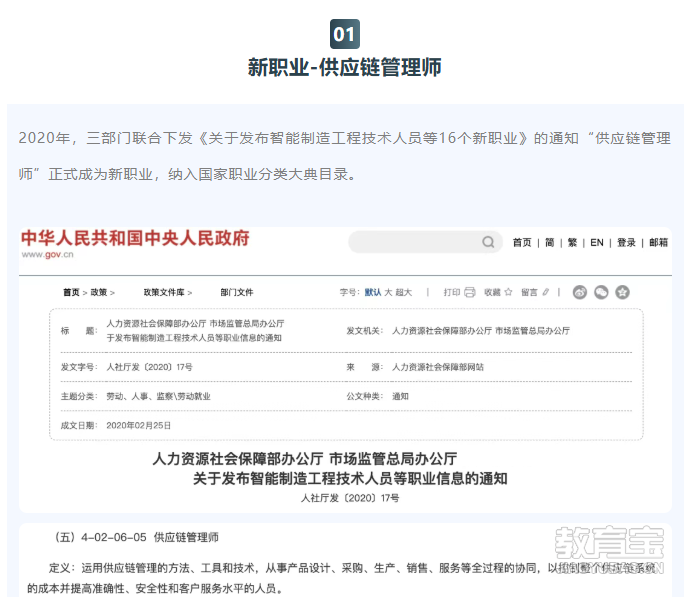Set font size to 超大
Image resolution: width=685 pixels, height=597 pixels.
click(x=403, y=292)
